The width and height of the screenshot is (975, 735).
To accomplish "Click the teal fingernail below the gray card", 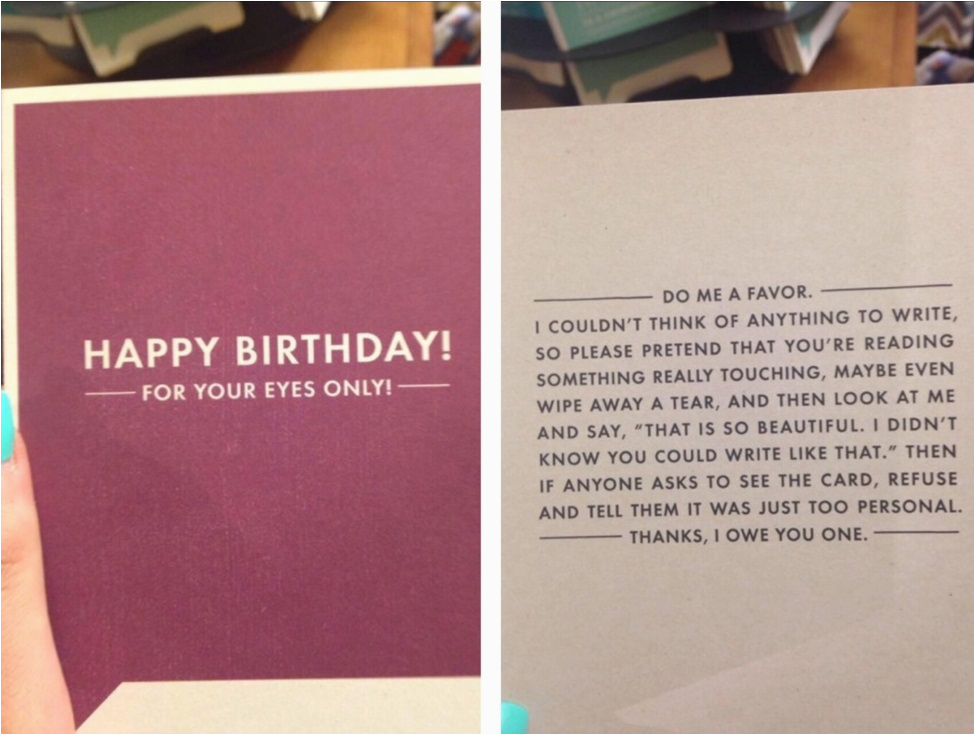I will [514, 718].
